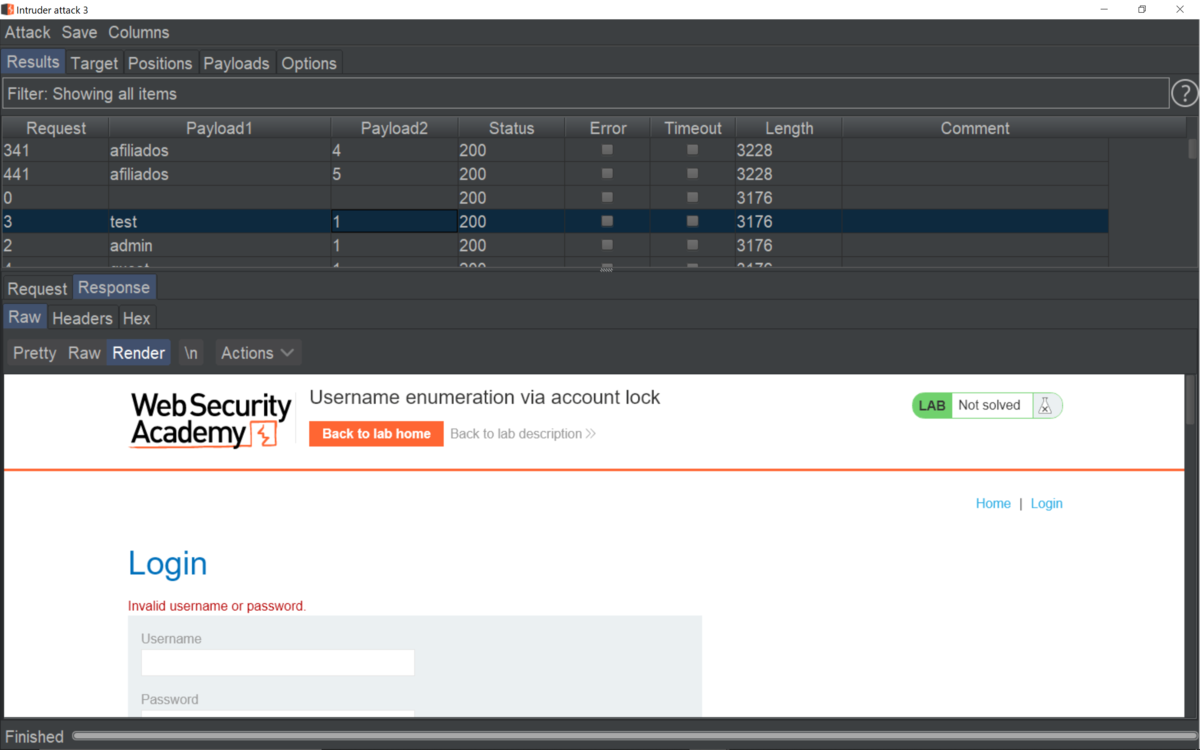Sort by Comment column header
1200x750 pixels.
tap(975, 128)
